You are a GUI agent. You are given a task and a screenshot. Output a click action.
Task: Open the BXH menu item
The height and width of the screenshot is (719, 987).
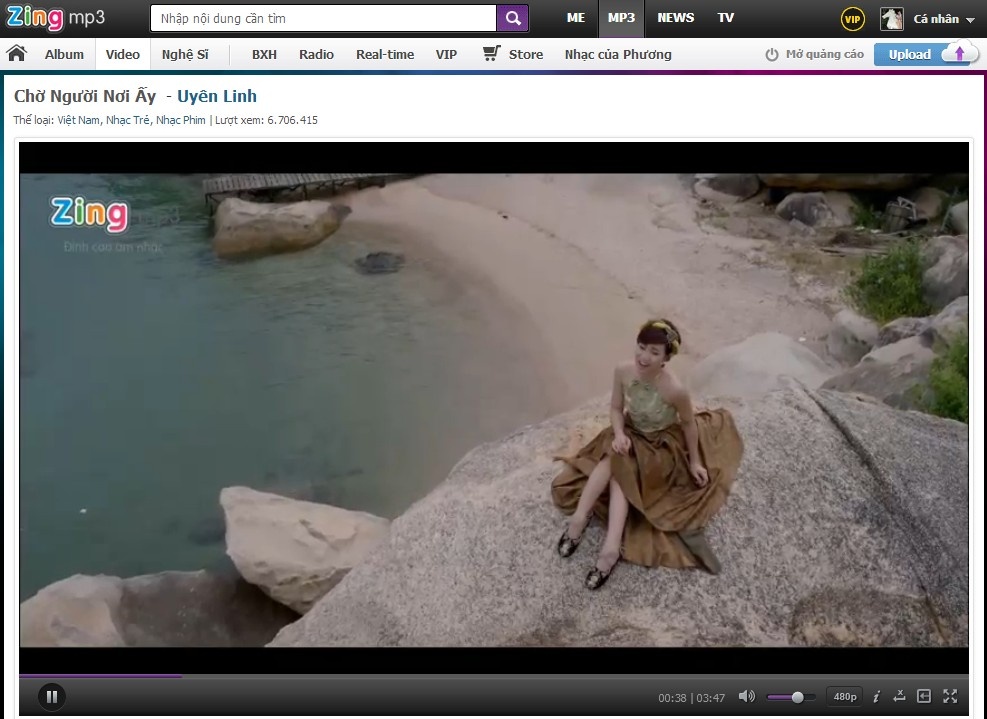coord(264,54)
